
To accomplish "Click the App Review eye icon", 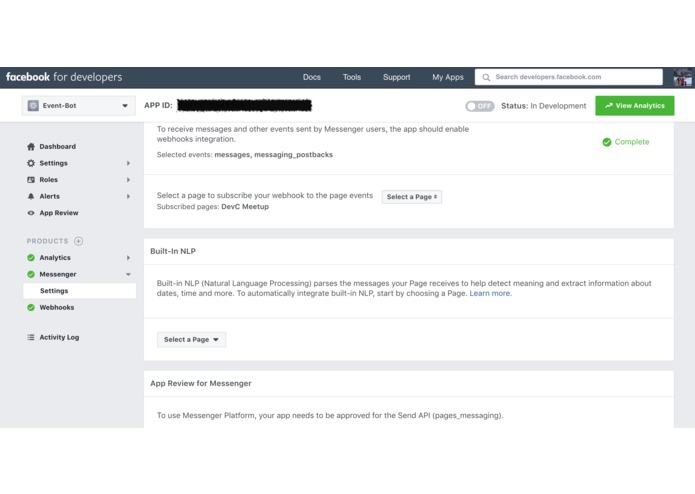I will click(x=31, y=213).
